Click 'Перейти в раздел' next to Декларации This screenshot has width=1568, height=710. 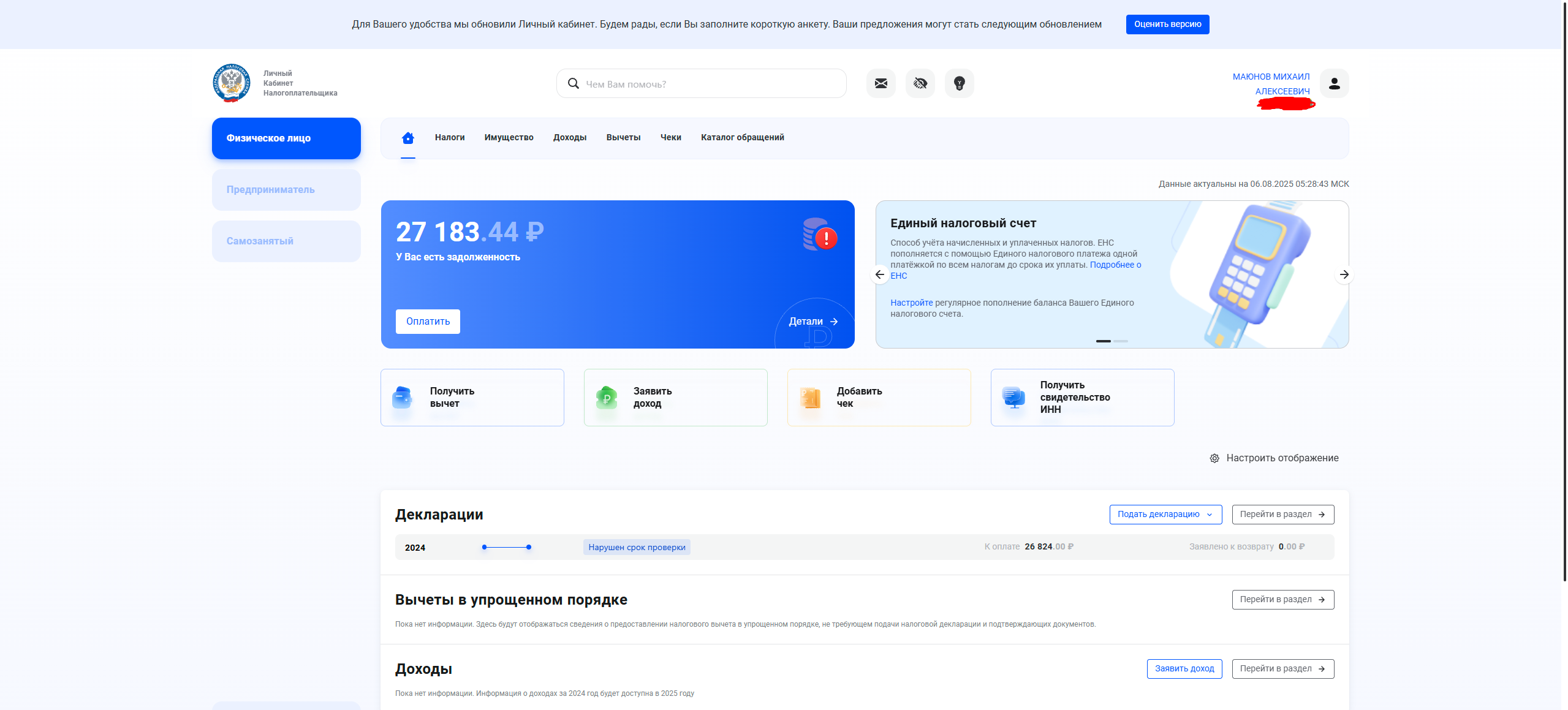coord(1282,514)
